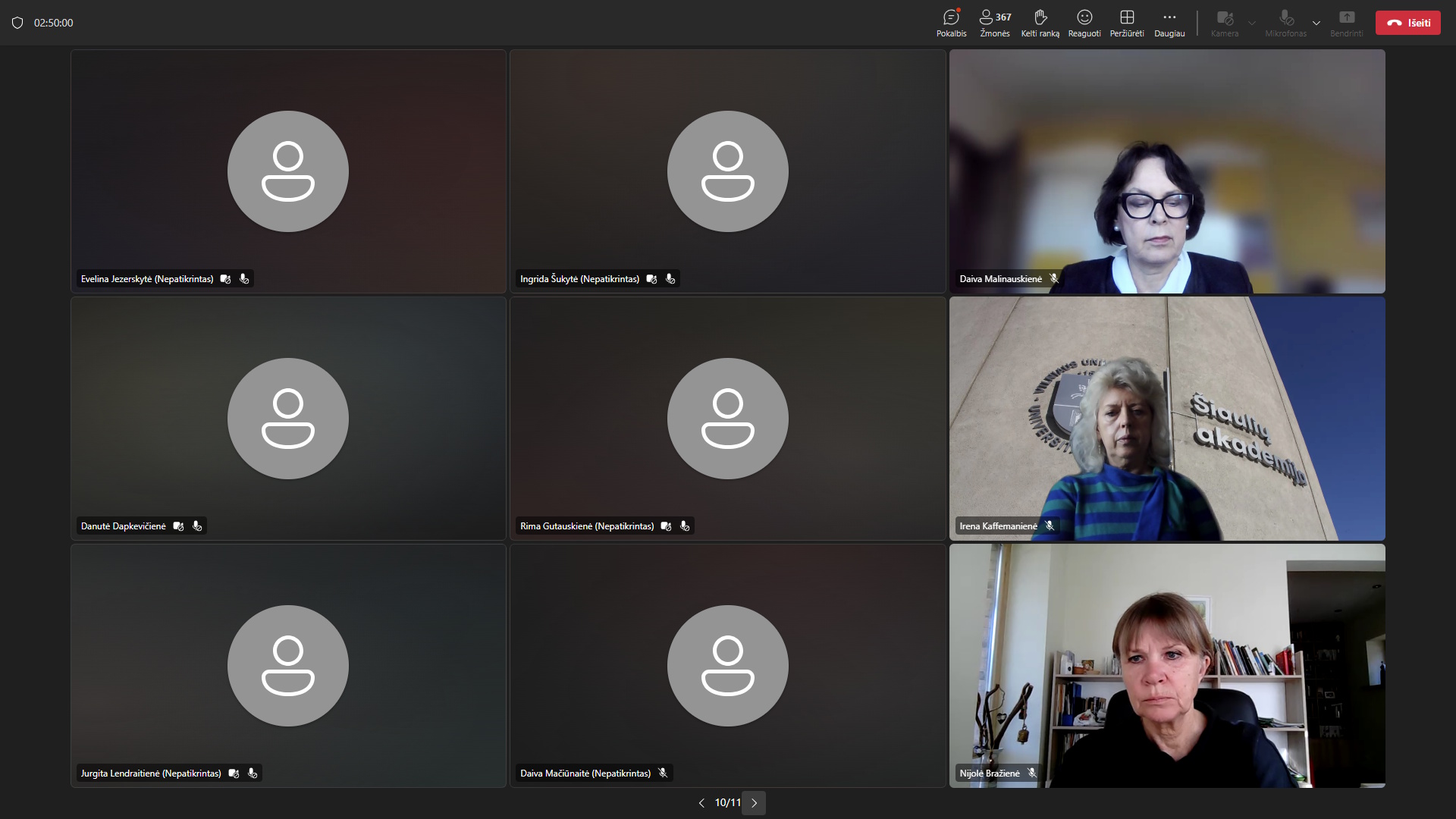Select Evelina Jezerskytė's name label
The height and width of the screenshot is (819, 1456).
coord(147,279)
